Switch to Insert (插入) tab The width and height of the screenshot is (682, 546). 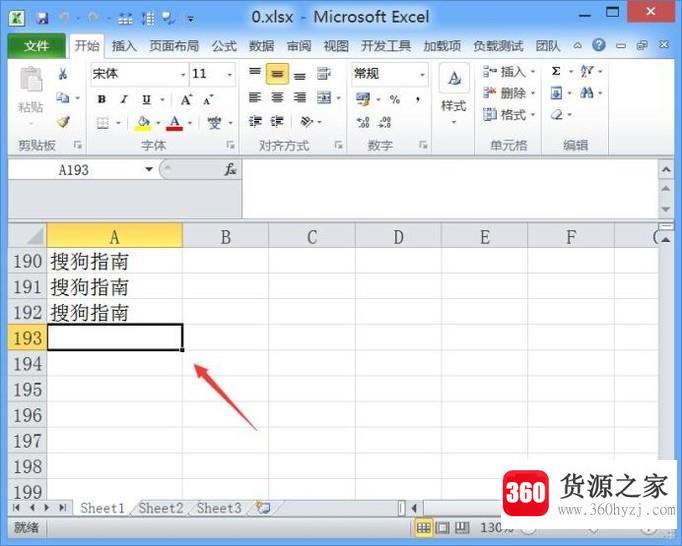(x=124, y=46)
